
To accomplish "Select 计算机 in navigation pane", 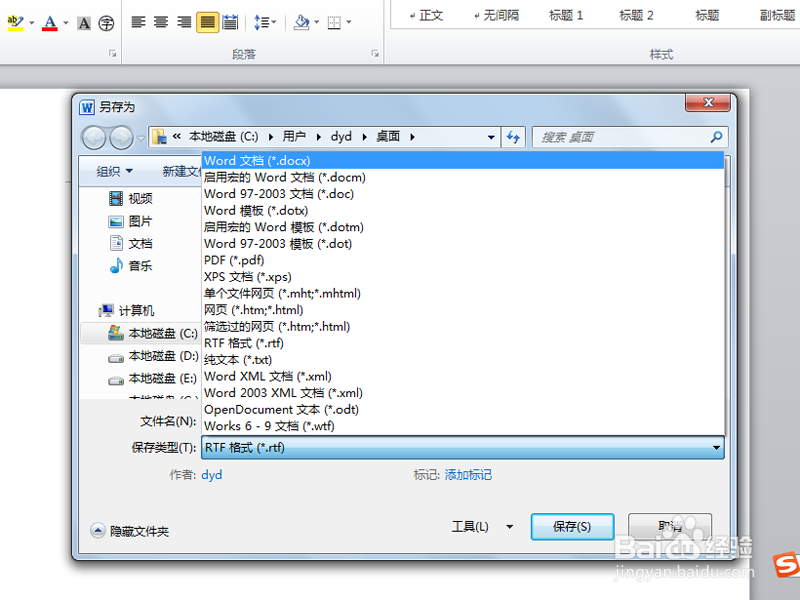I will point(127,310).
